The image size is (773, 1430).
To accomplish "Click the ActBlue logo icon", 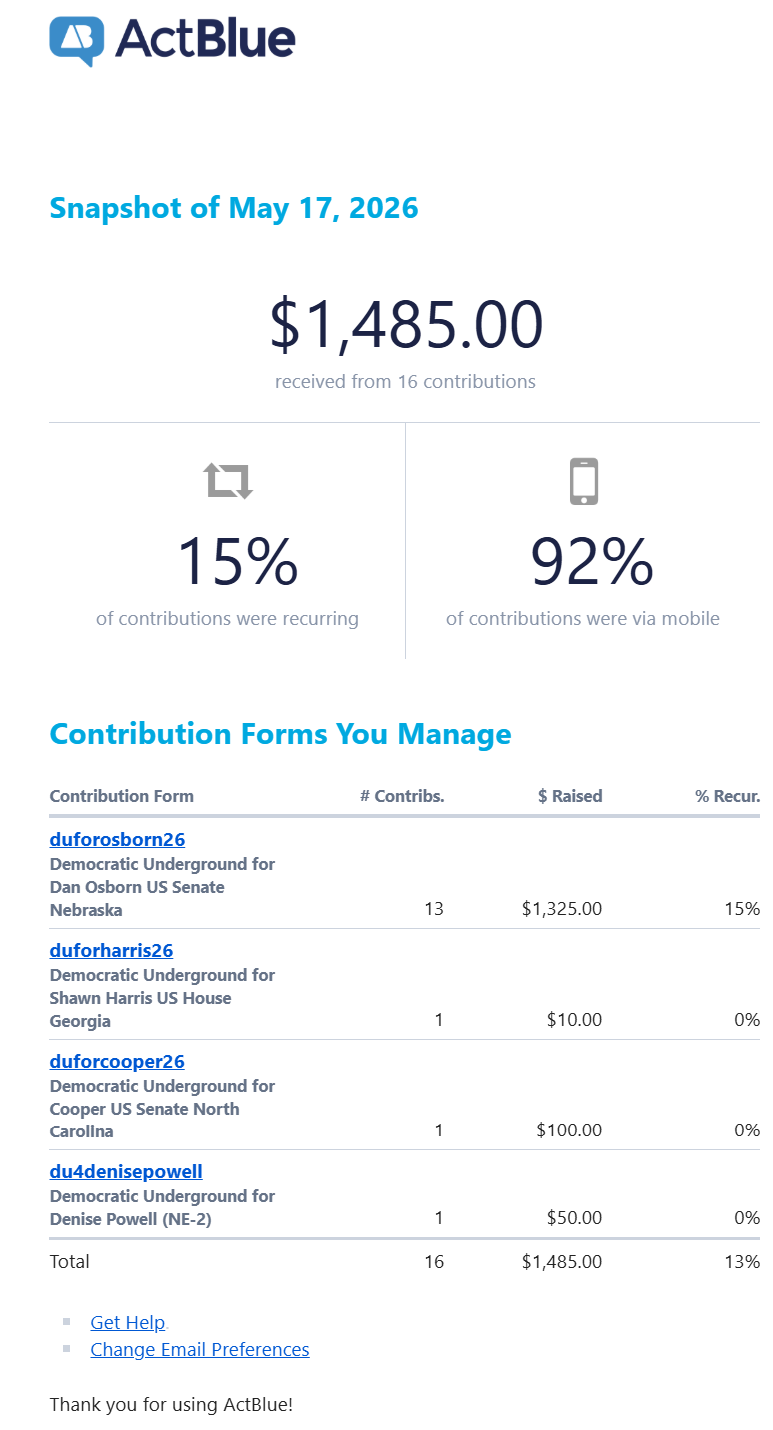I will click(x=77, y=41).
